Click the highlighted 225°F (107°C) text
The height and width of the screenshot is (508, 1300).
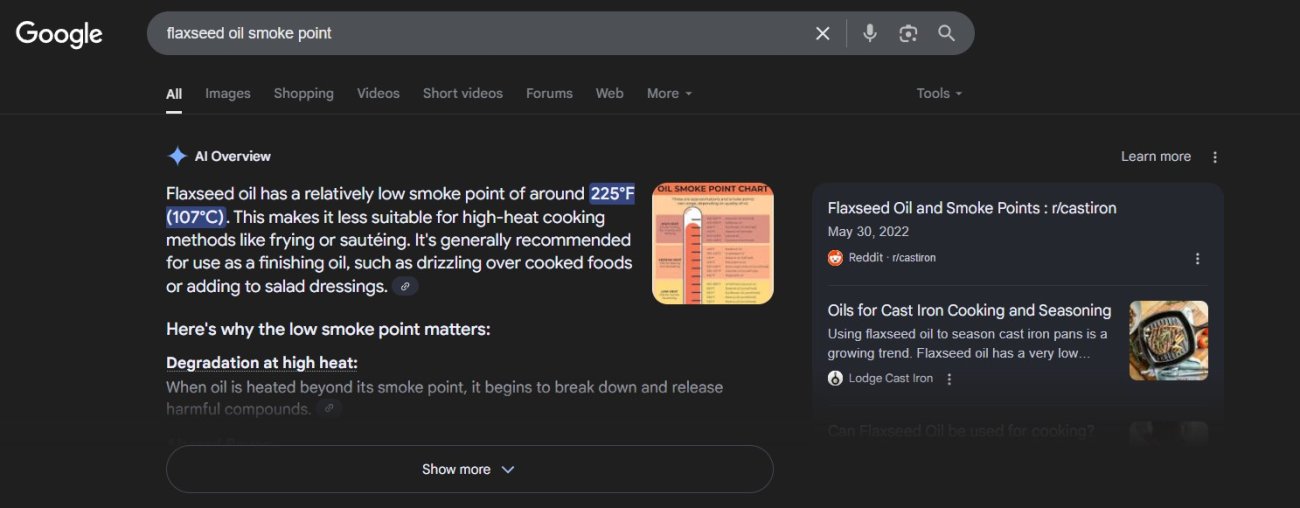[x=400, y=205]
